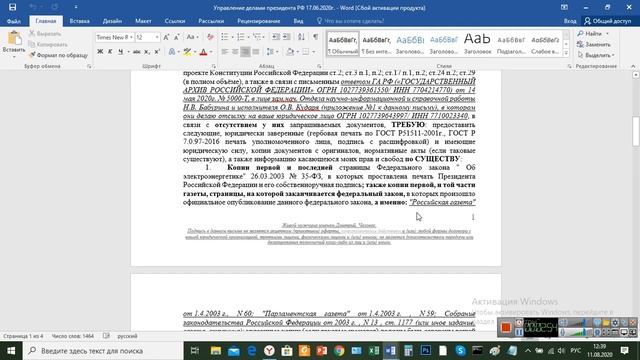Open the Font dialog launcher in the Шрифт group
The width and height of the screenshot is (640, 360).
click(x=213, y=66)
